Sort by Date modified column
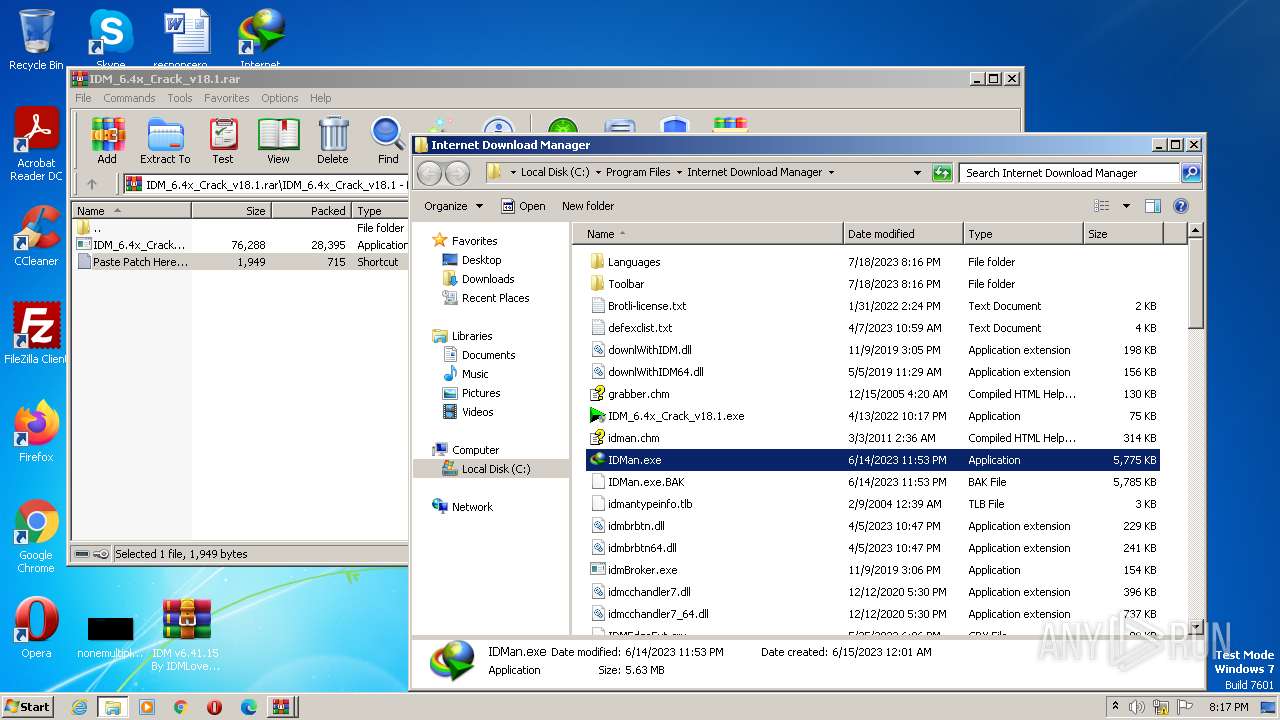1280x720 pixels. (903, 234)
